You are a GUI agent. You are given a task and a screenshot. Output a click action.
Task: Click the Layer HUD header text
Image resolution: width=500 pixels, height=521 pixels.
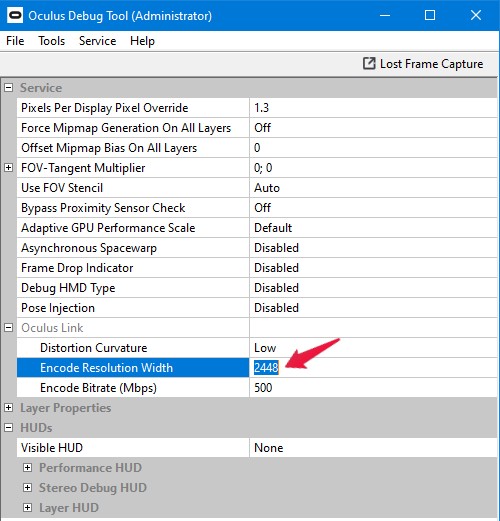click(69, 508)
